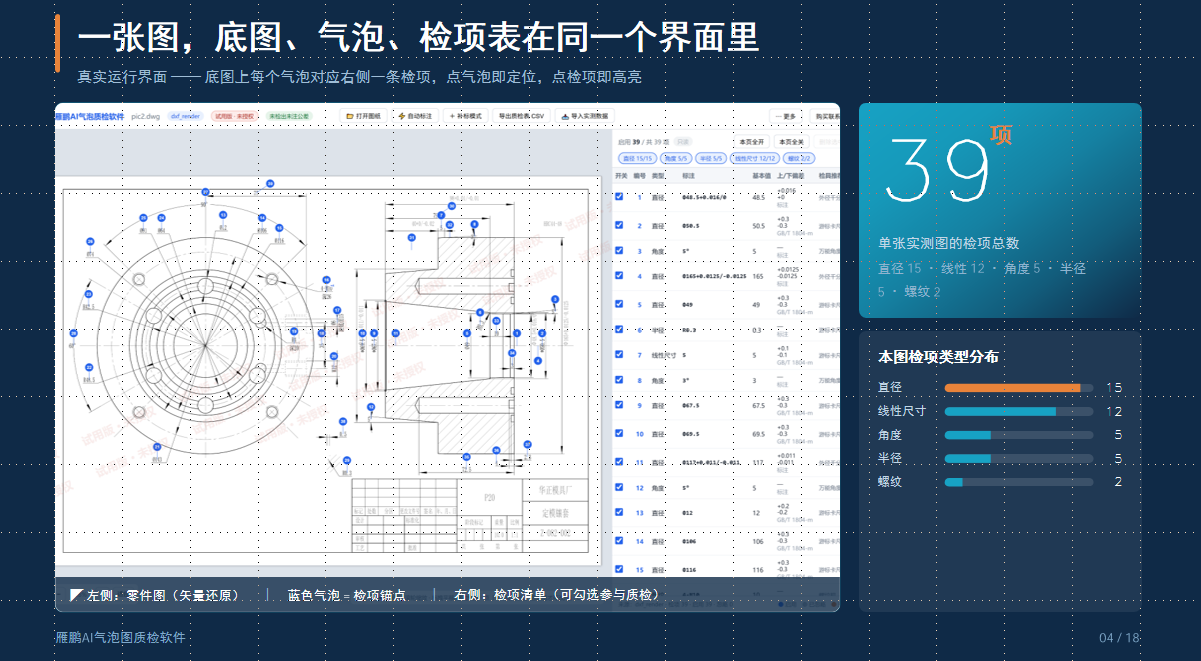This screenshot has height=661, width=1201.
Task: Uncheck the checkbox for item 2
Action: [620, 225]
